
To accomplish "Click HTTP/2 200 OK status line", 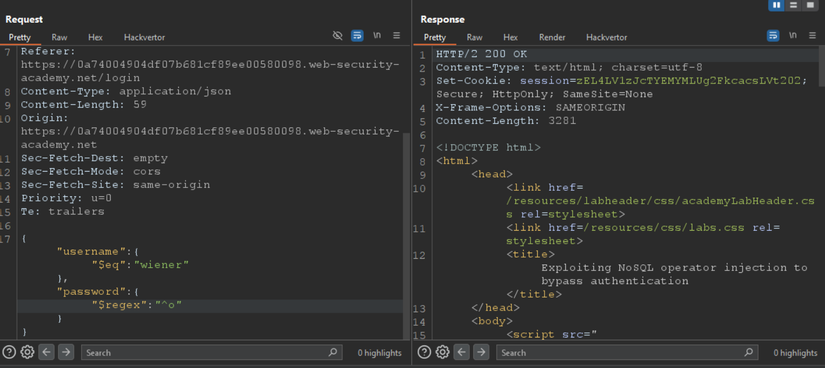I will click(x=481, y=54).
